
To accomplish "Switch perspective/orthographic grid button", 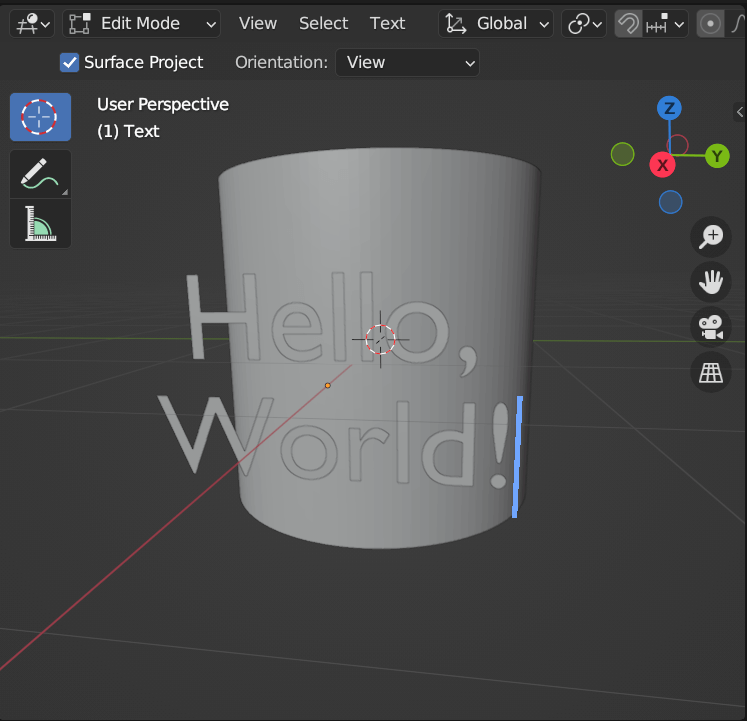I will pyautogui.click(x=711, y=372).
